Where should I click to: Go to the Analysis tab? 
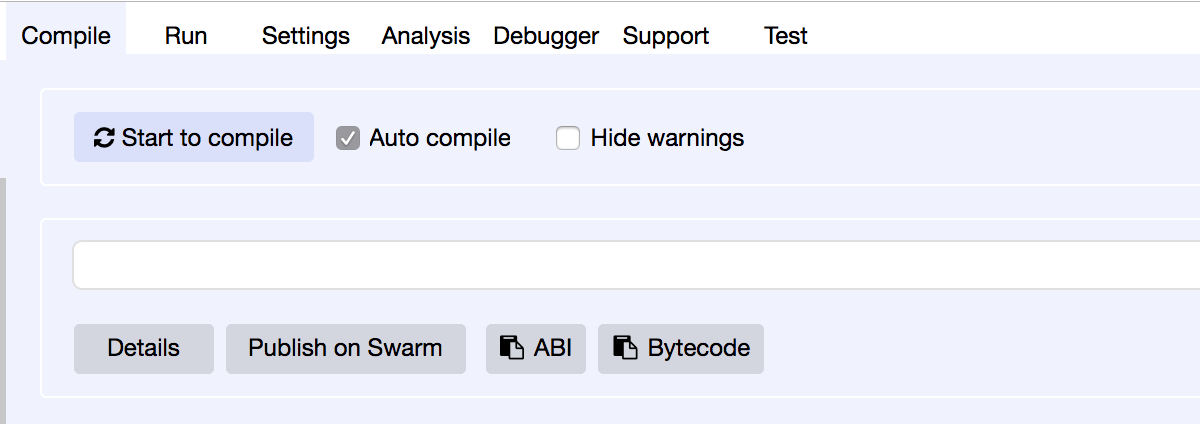pos(426,36)
